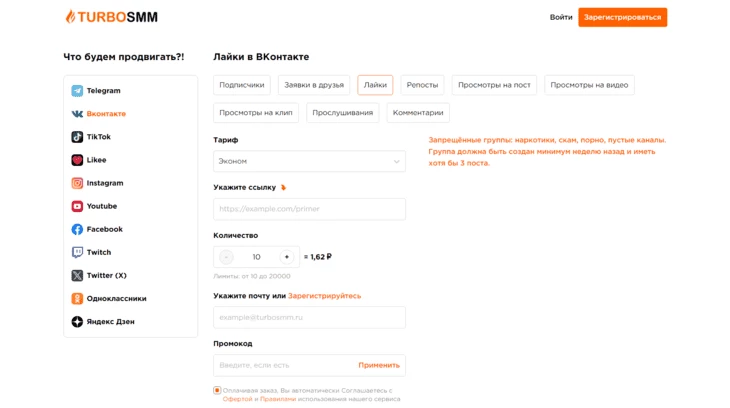The height and width of the screenshot is (408, 730).
Task: Select the Комментарии tab
Action: coord(418,113)
